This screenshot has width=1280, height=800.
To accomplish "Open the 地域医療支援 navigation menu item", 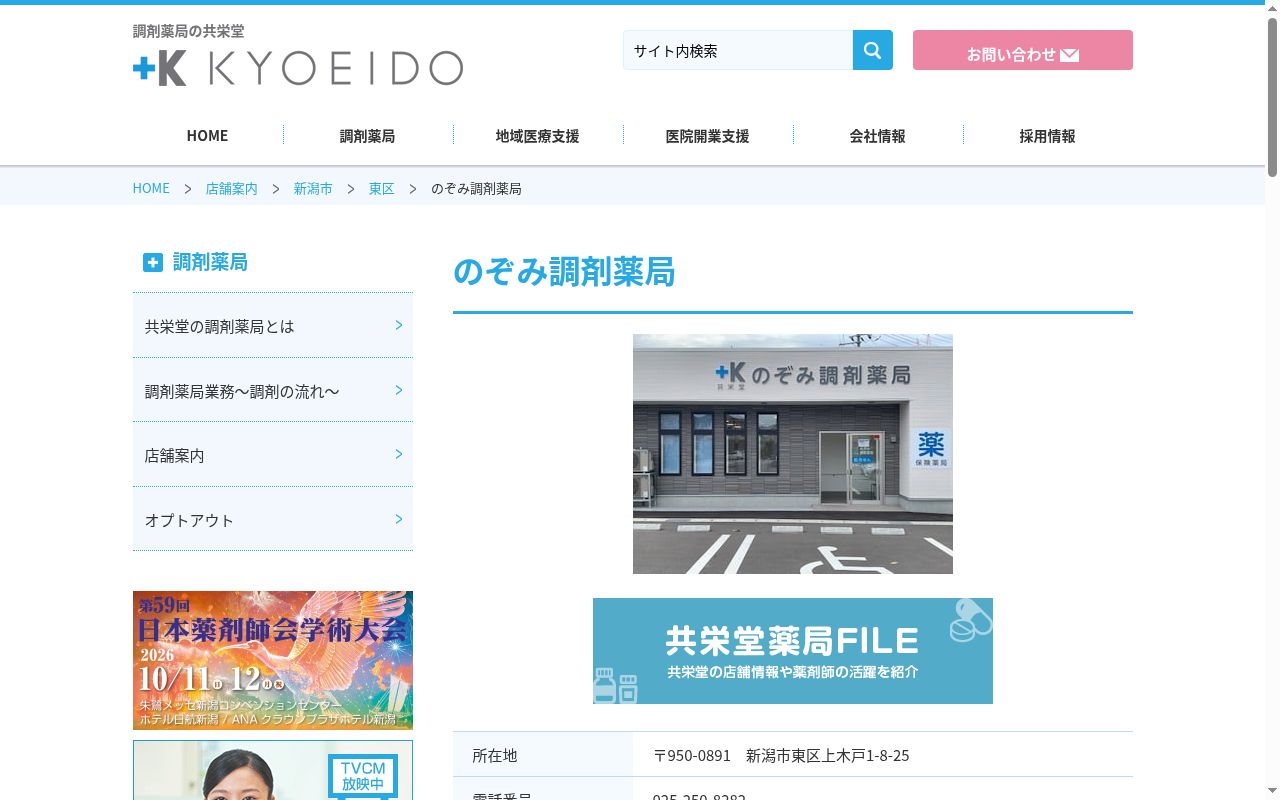I will point(537,136).
